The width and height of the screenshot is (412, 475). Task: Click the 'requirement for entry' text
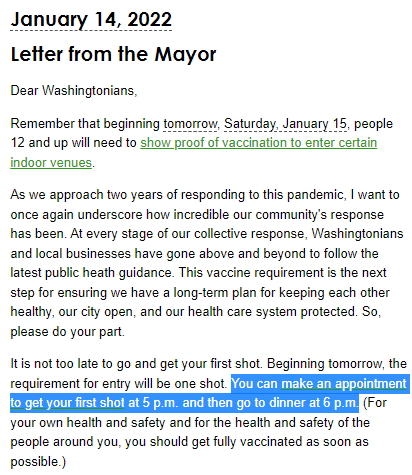click(x=69, y=384)
